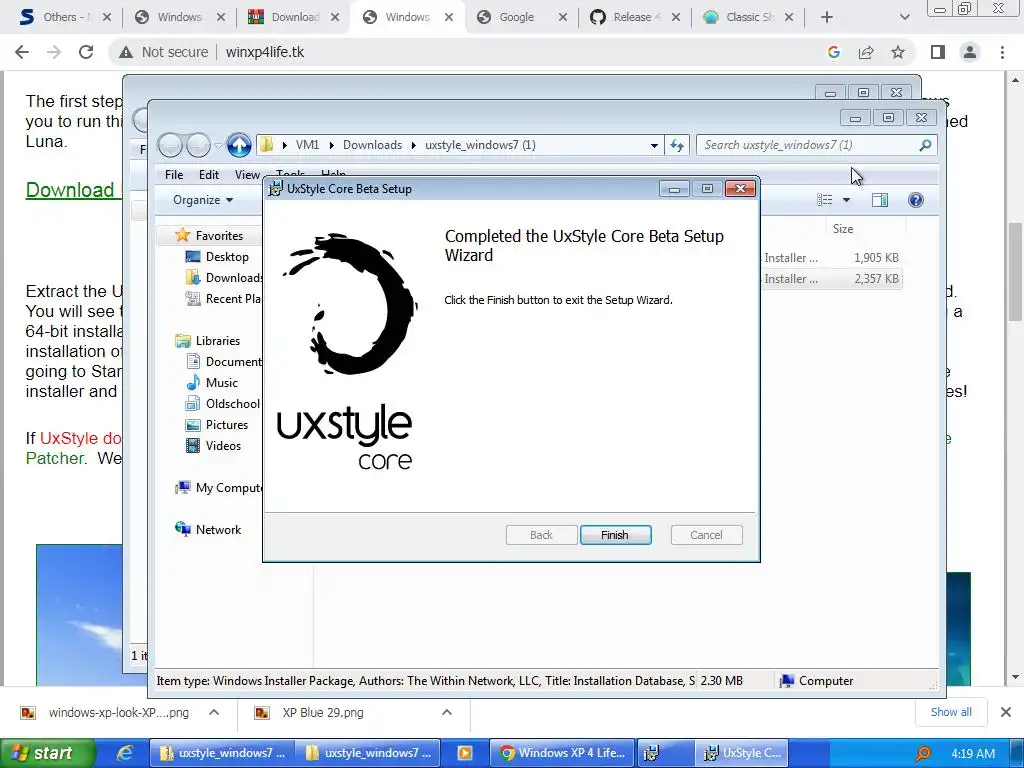Toggle the Explorer preview pane icon

pyautogui.click(x=880, y=200)
